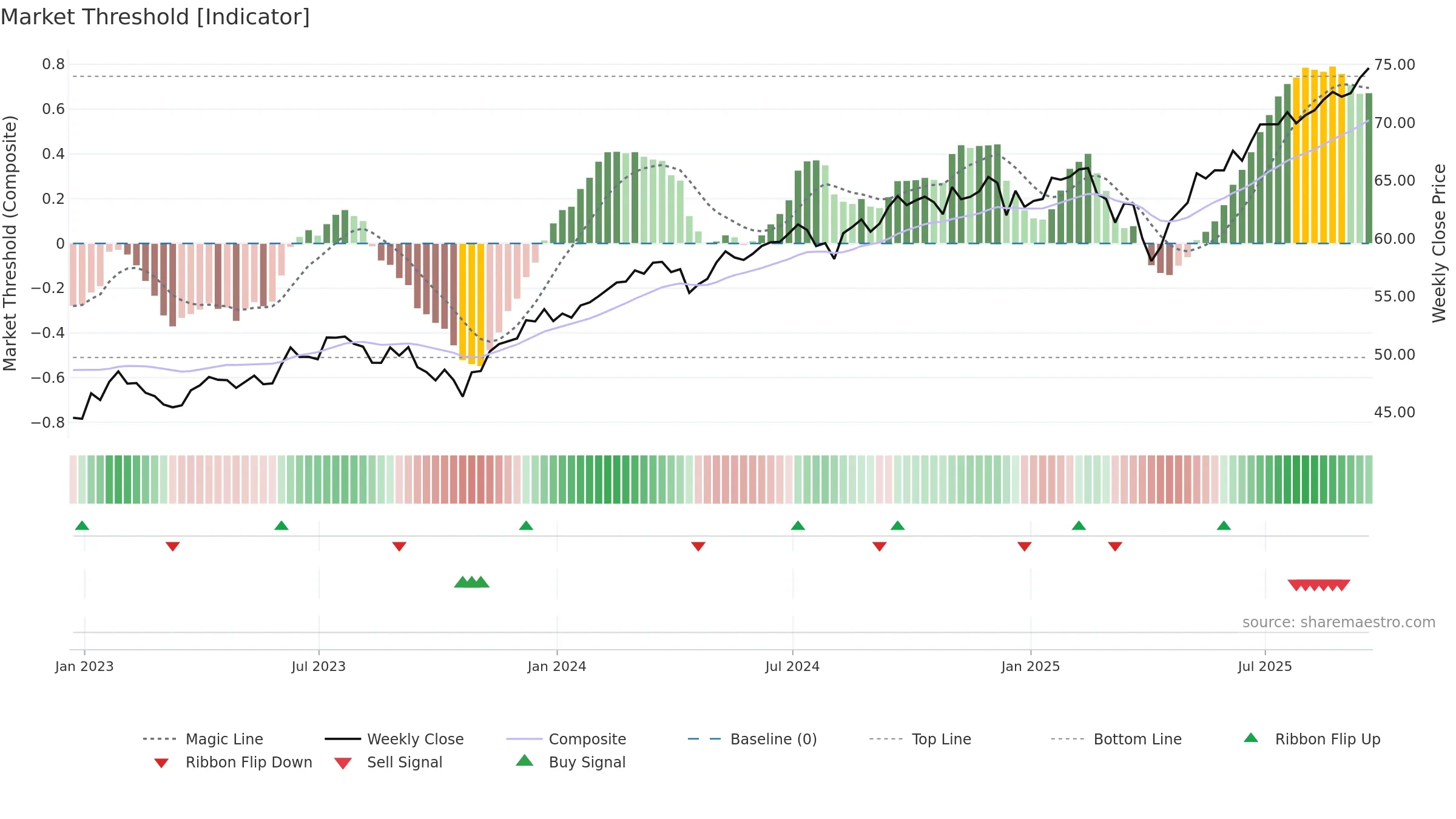Click the Buy Signal legend label
The height and width of the screenshot is (819, 1456).
(587, 762)
